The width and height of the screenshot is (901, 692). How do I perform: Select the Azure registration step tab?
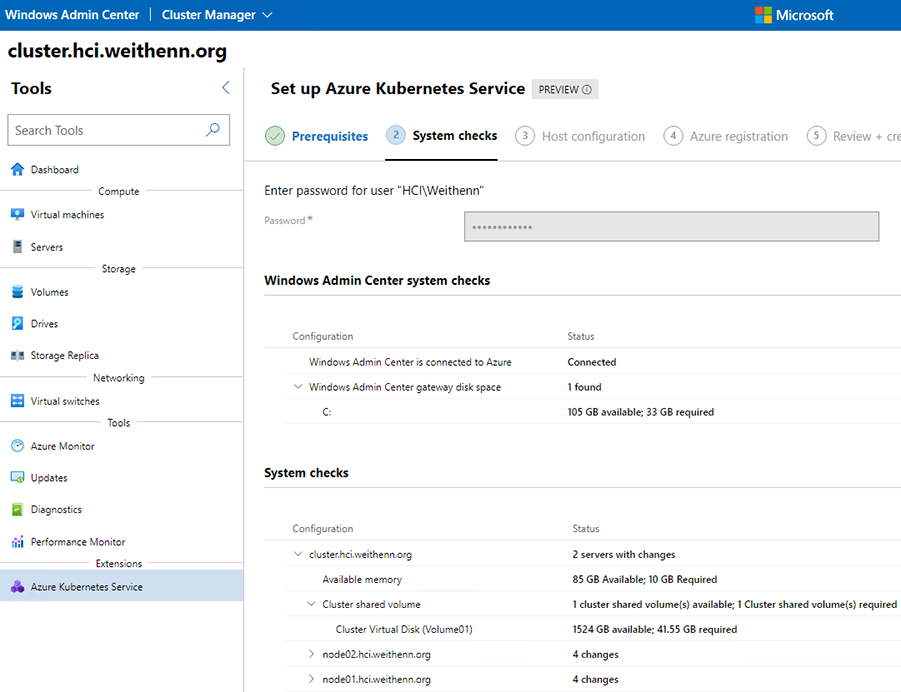tap(738, 136)
